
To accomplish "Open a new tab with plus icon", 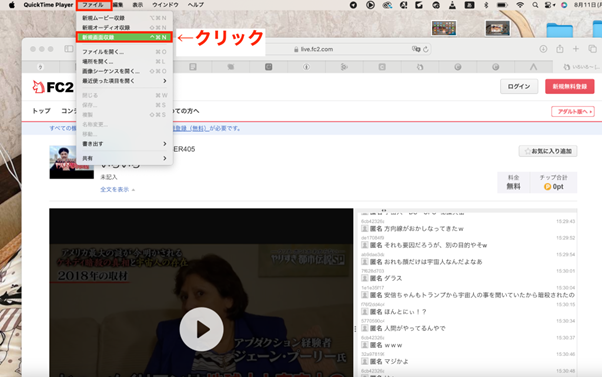I will tap(576, 49).
